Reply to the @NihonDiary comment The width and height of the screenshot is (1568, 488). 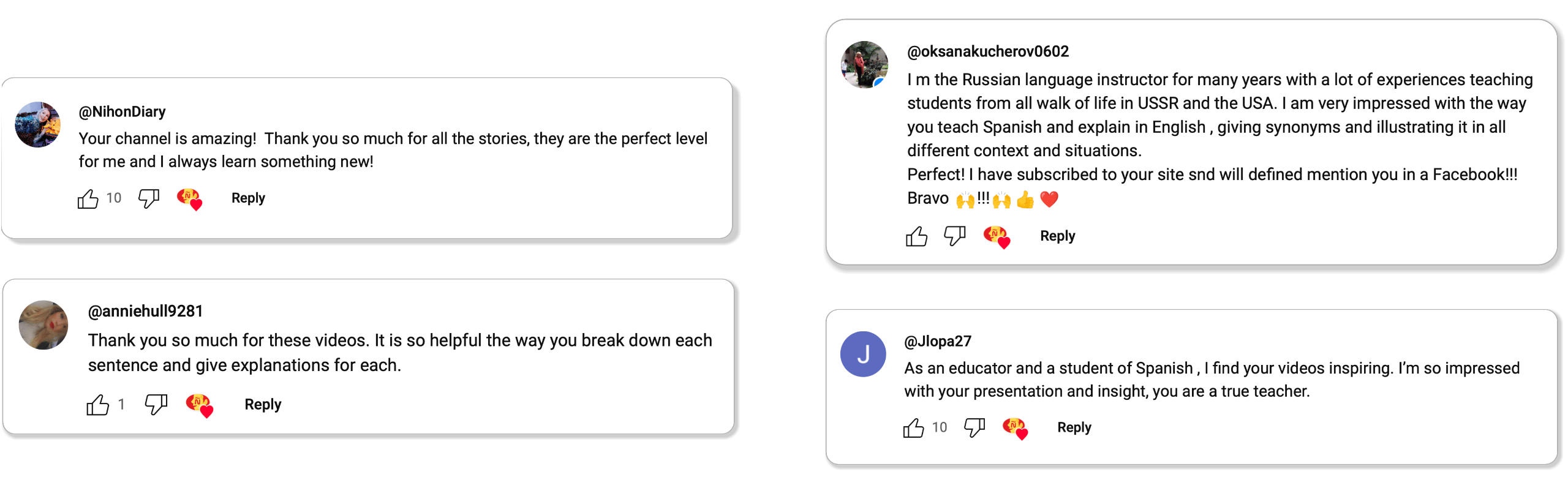point(248,198)
